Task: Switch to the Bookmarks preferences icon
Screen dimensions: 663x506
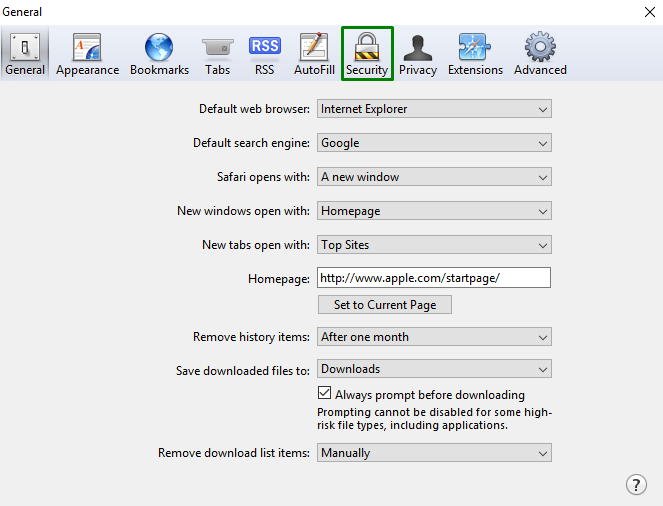Action: (159, 54)
